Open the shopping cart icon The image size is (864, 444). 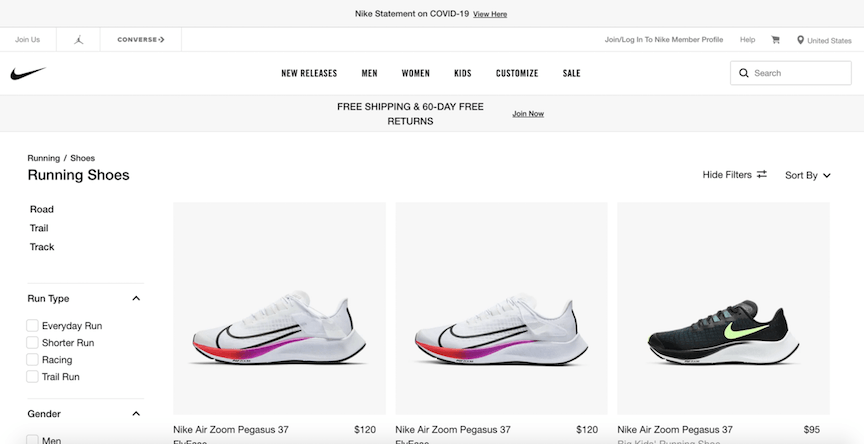[x=775, y=40]
